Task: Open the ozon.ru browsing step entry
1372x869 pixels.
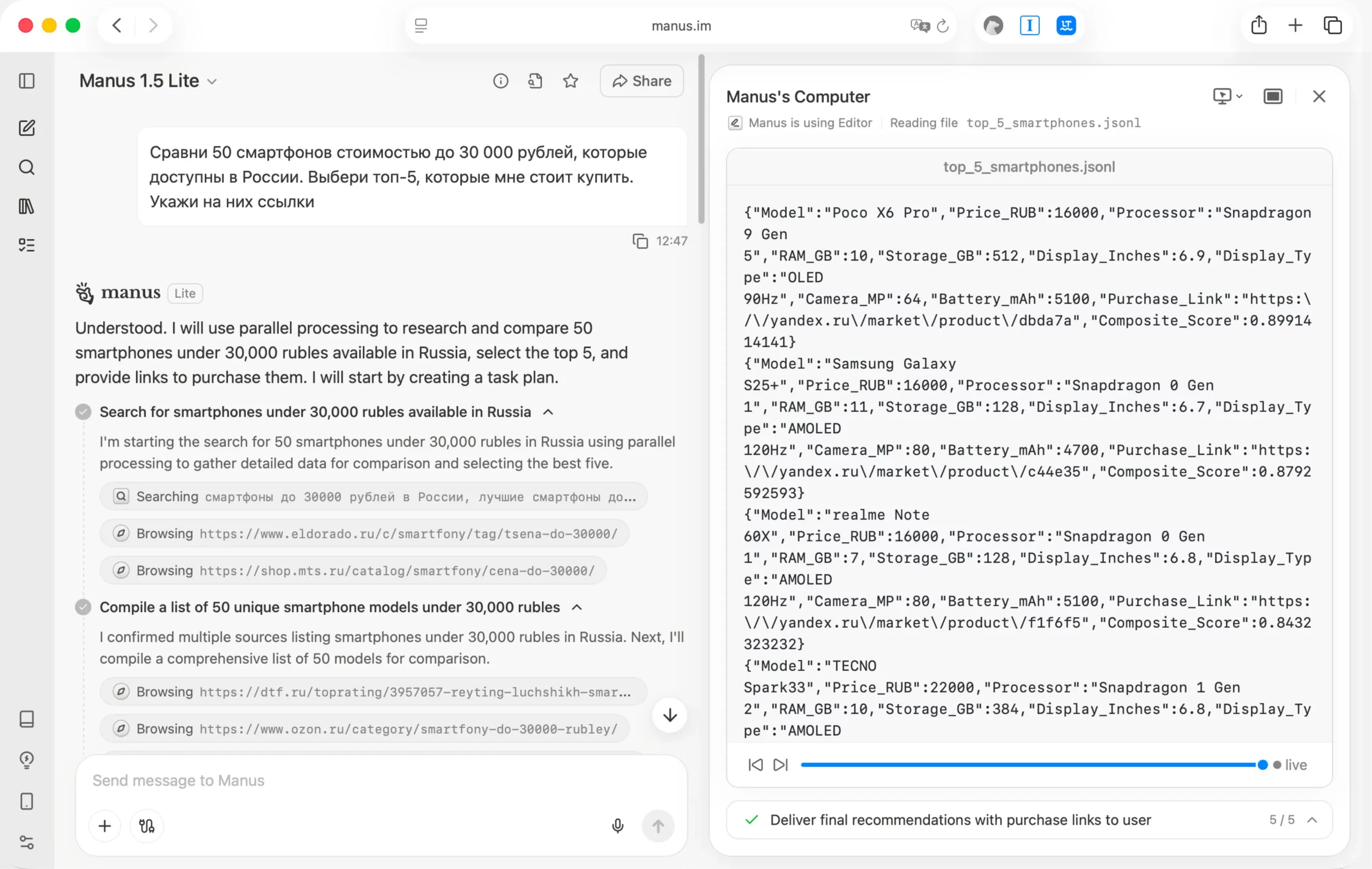Action: click(364, 729)
